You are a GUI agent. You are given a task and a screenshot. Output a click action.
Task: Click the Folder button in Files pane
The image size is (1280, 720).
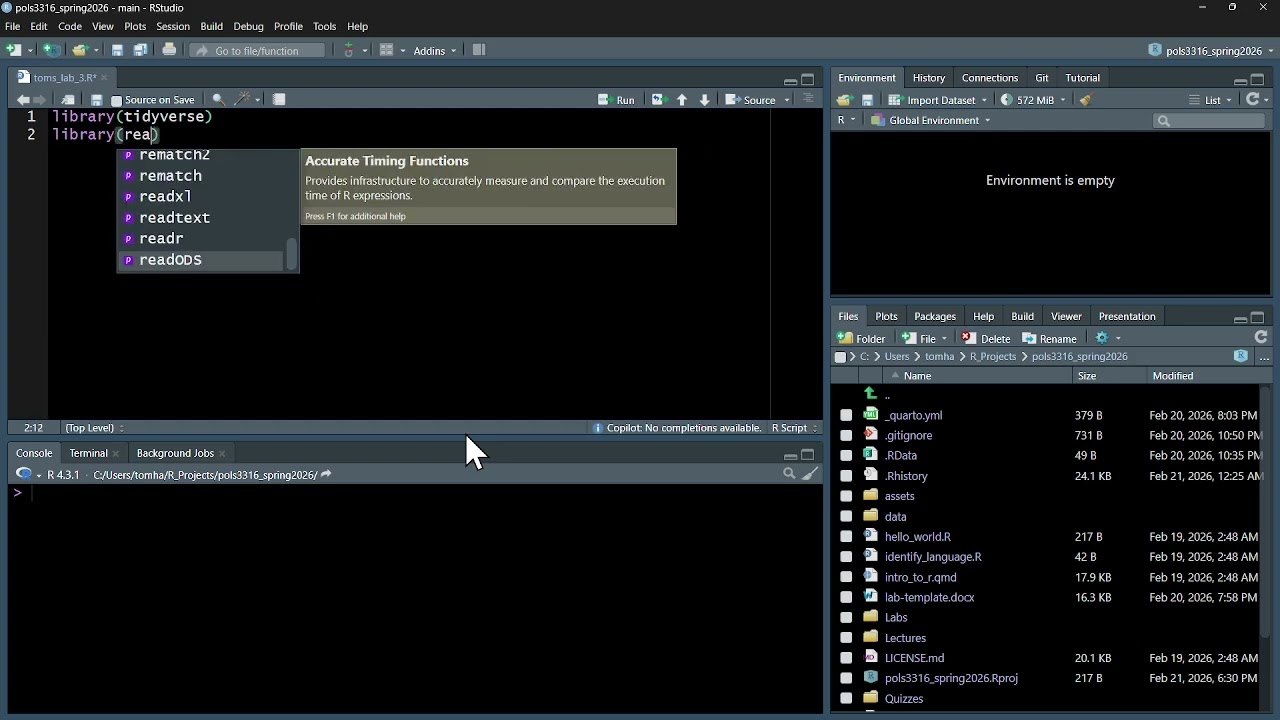[x=862, y=338]
